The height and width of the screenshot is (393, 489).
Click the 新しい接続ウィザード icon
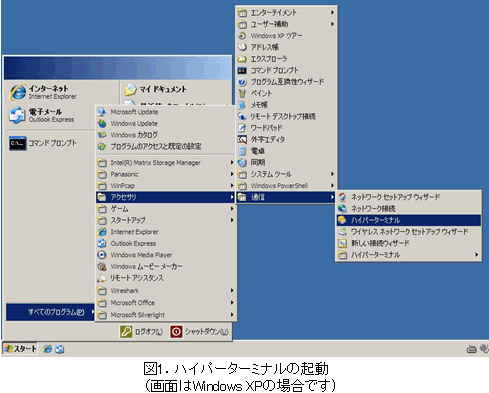[343, 243]
